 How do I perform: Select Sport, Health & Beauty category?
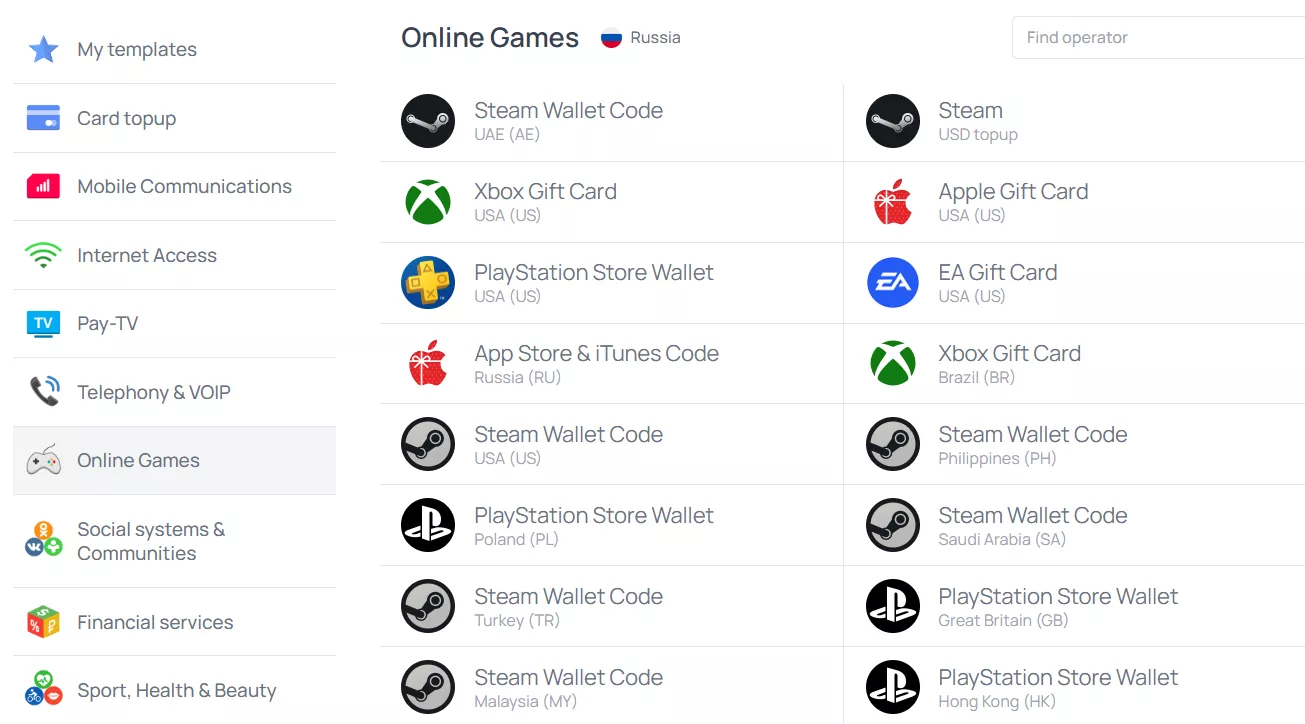tap(176, 691)
